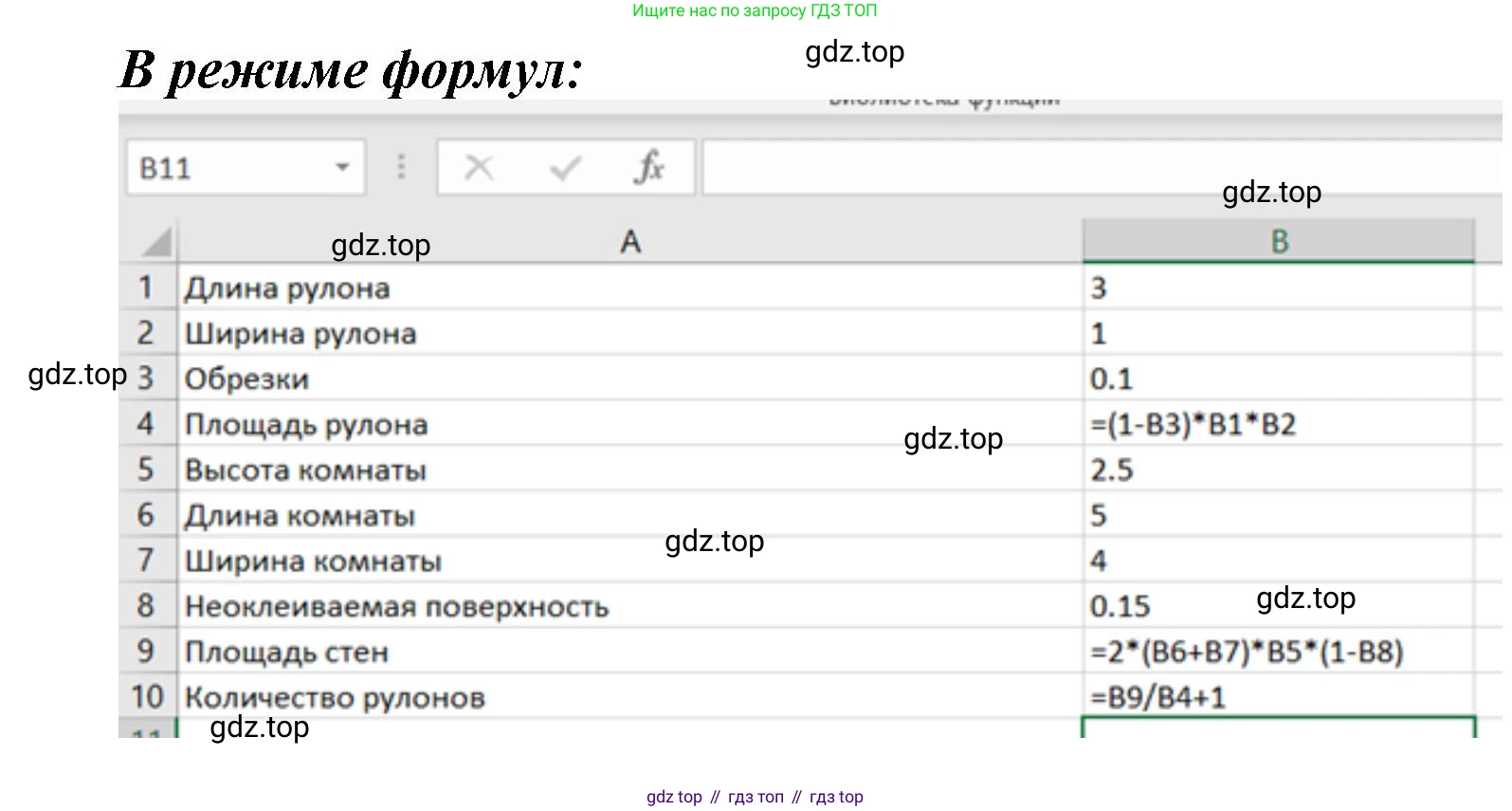Click the Enter checkmark icon in formula bar
The image size is (1512, 811).
click(565, 169)
